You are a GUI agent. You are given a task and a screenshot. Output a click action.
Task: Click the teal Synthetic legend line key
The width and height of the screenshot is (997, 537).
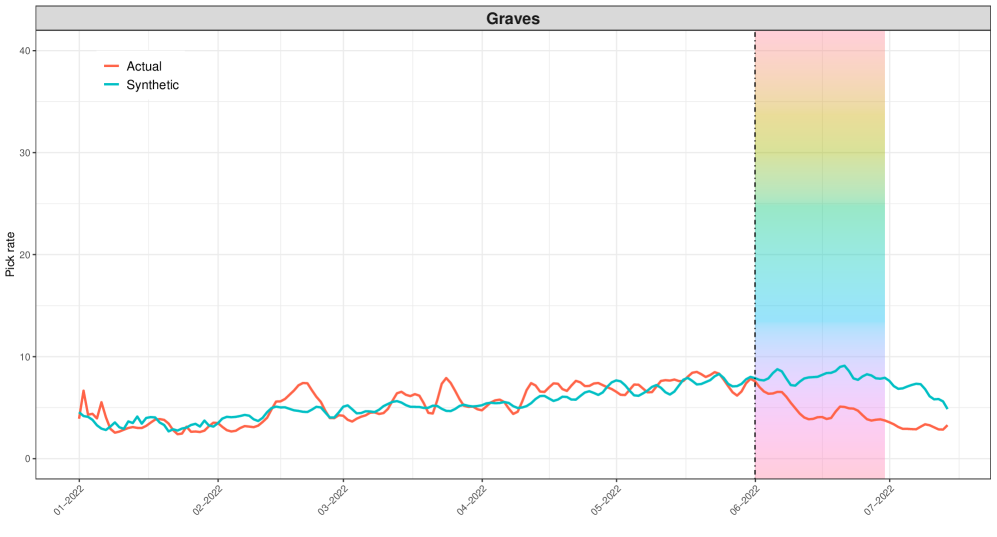pos(111,85)
